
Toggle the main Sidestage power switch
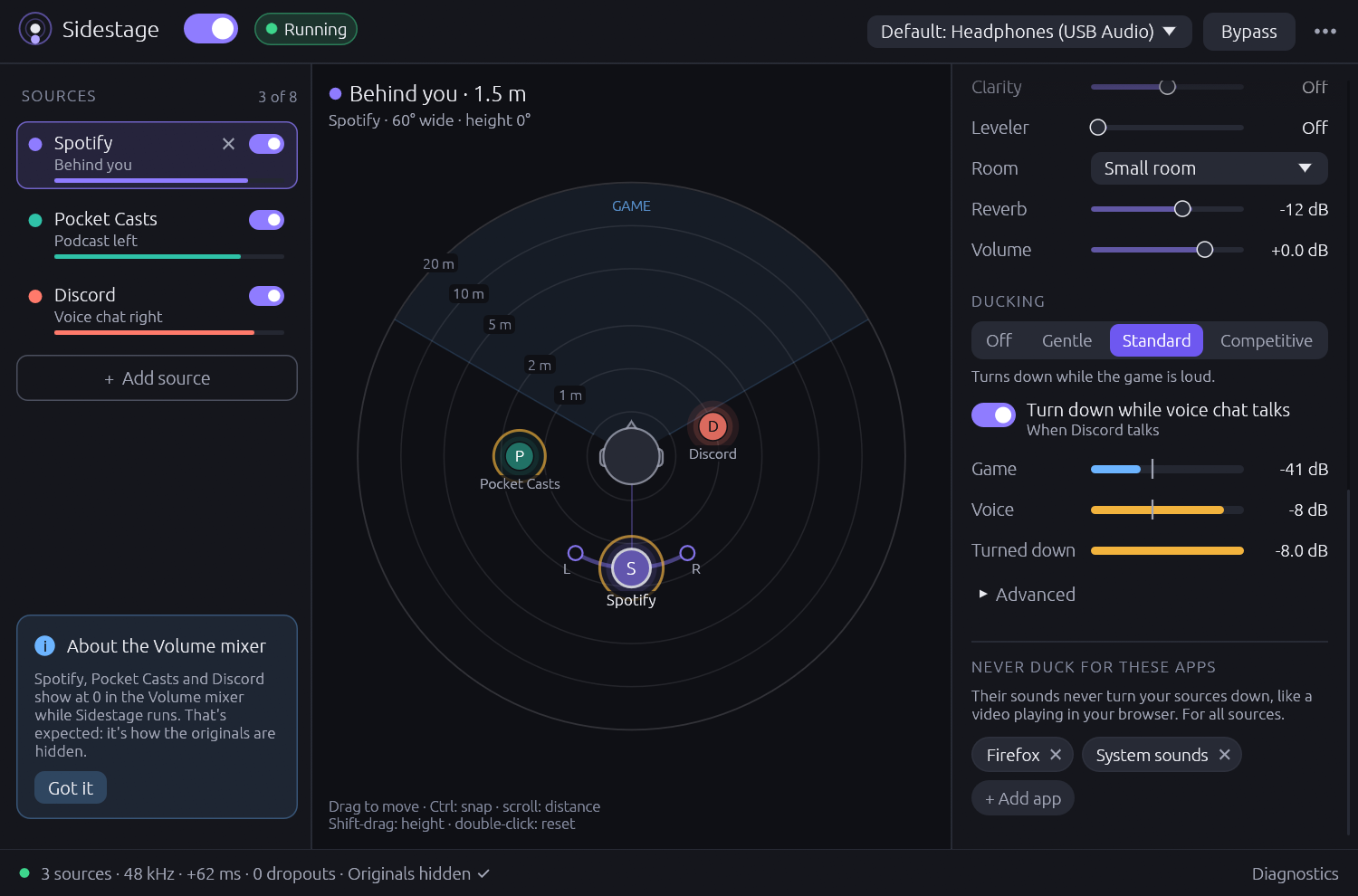point(211,29)
